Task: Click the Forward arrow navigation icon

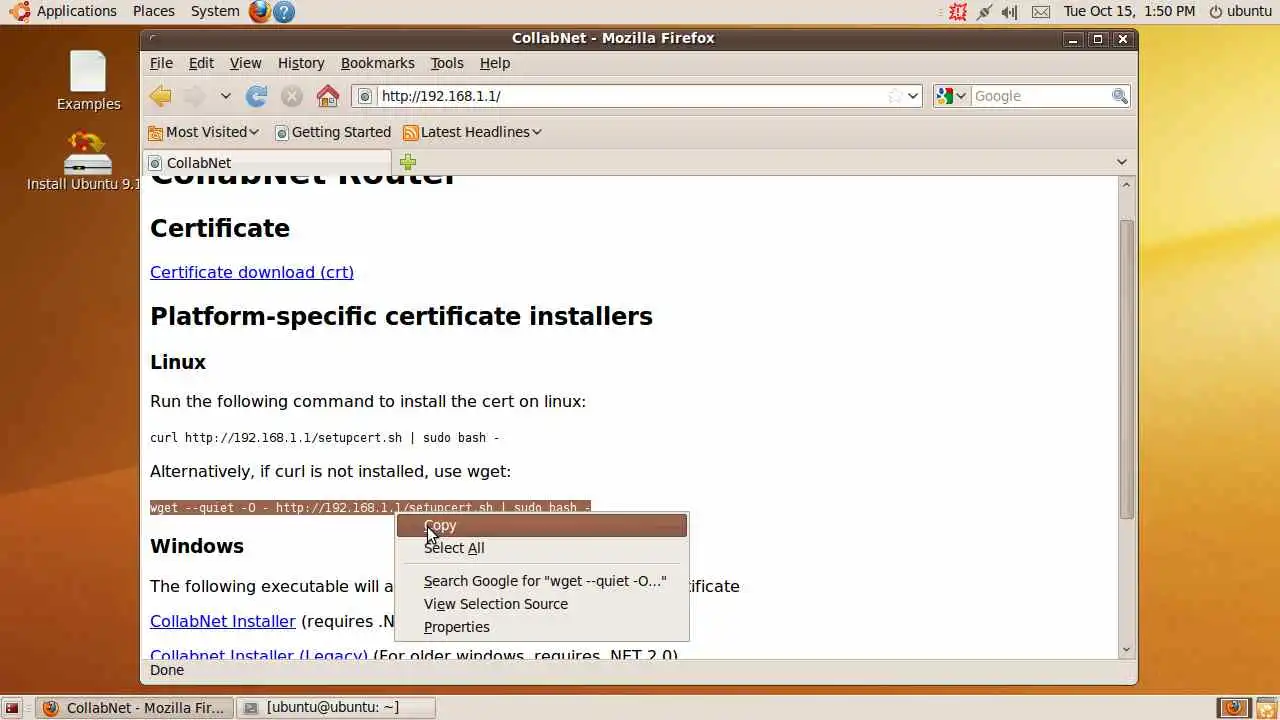Action: 194,96
